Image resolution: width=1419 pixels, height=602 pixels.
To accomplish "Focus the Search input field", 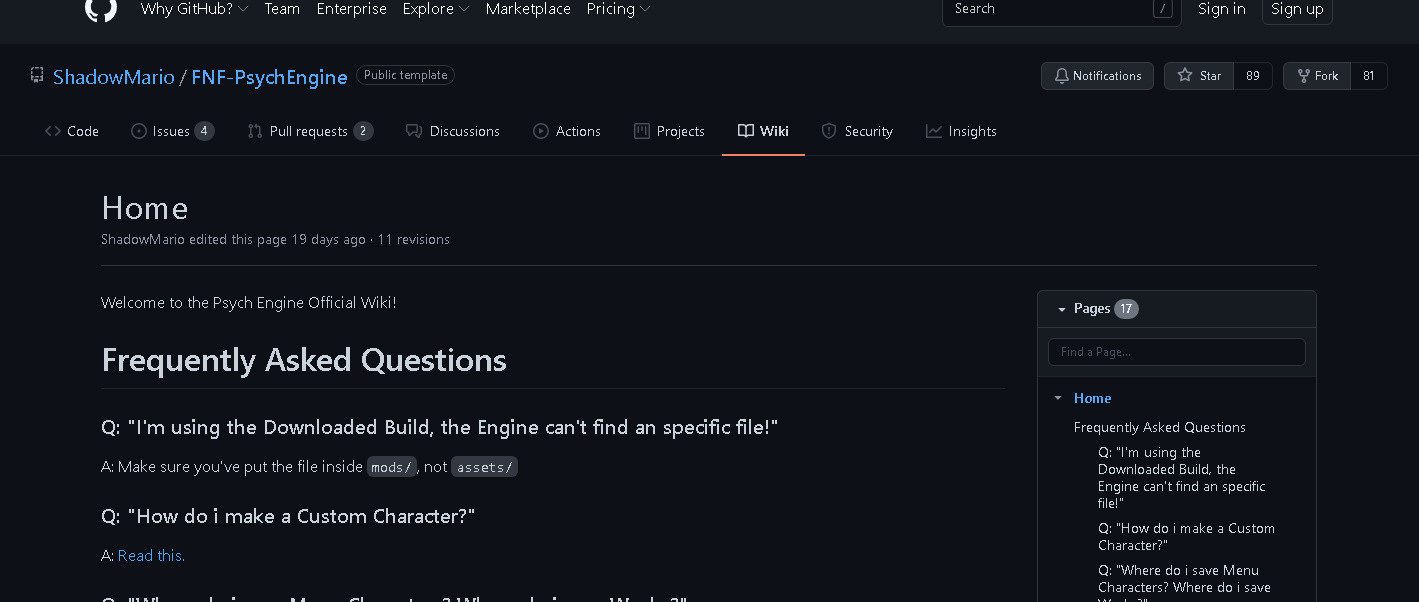I will (1062, 10).
